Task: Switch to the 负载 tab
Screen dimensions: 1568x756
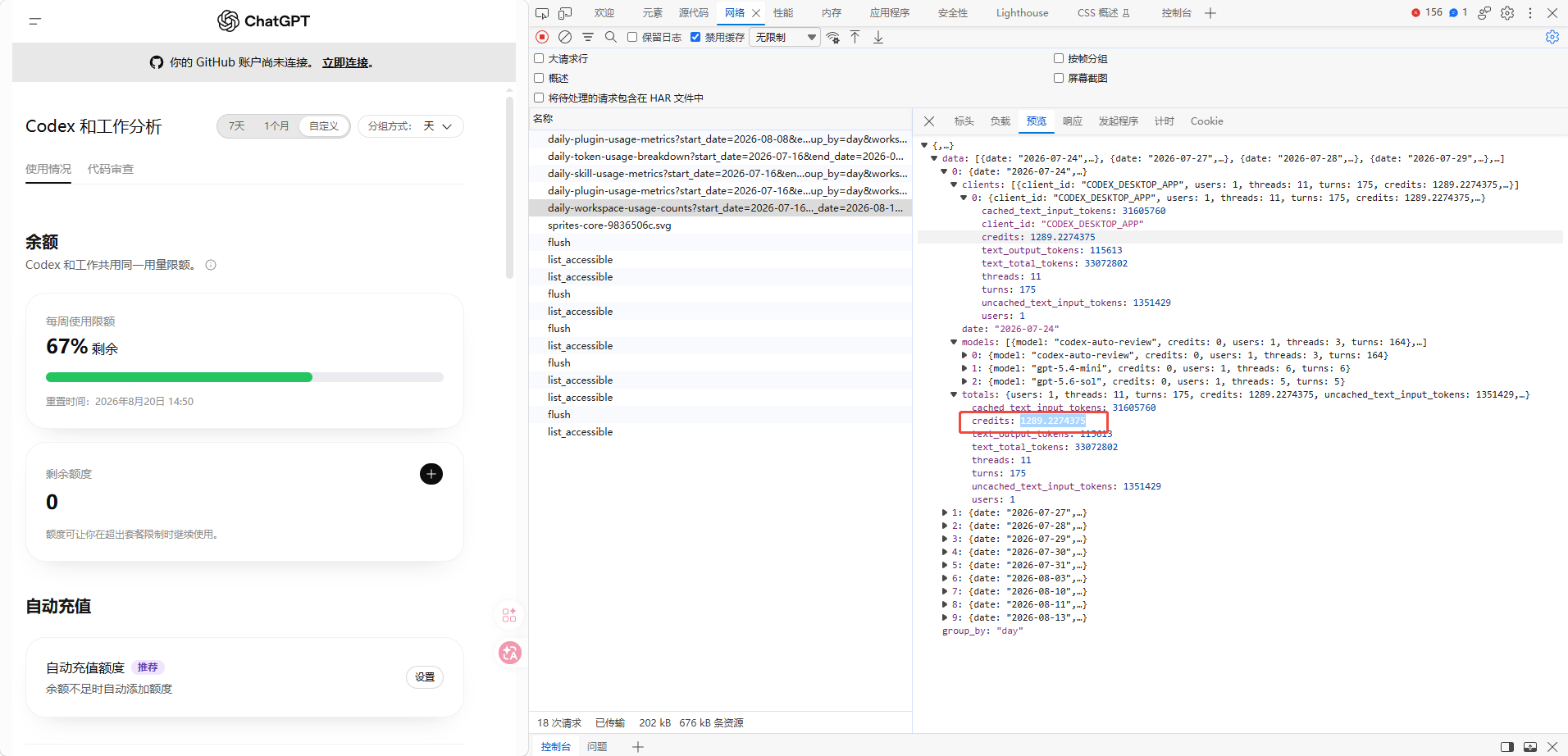Action: coord(1000,121)
